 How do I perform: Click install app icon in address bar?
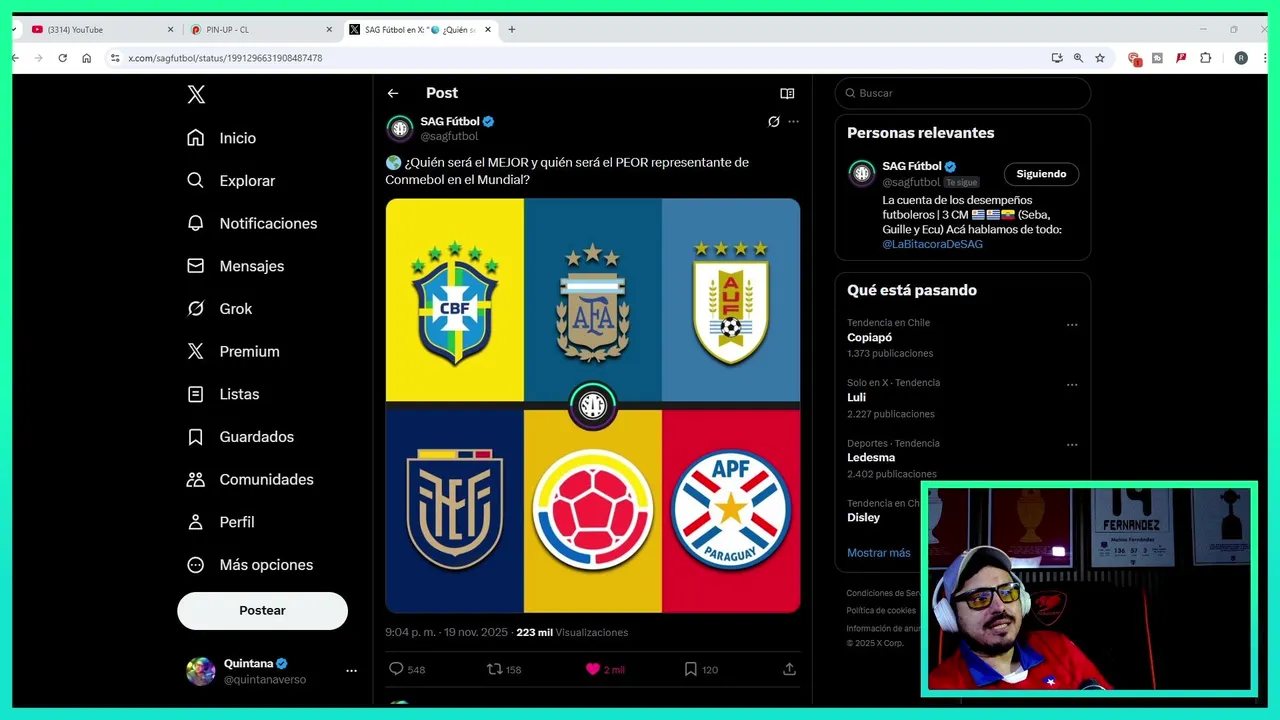point(1057,58)
